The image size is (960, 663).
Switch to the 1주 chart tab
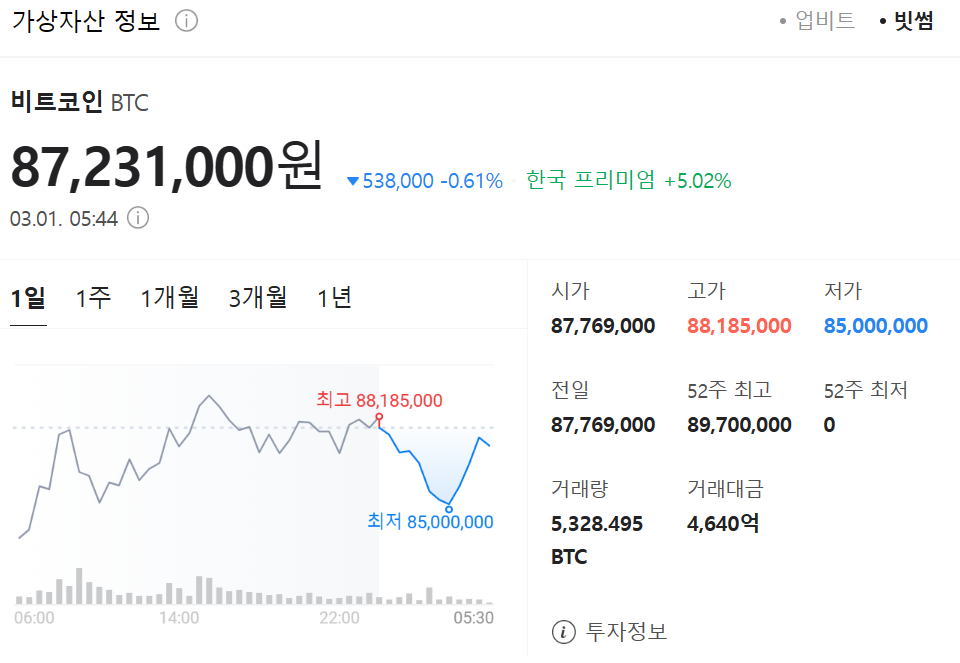pos(91,297)
